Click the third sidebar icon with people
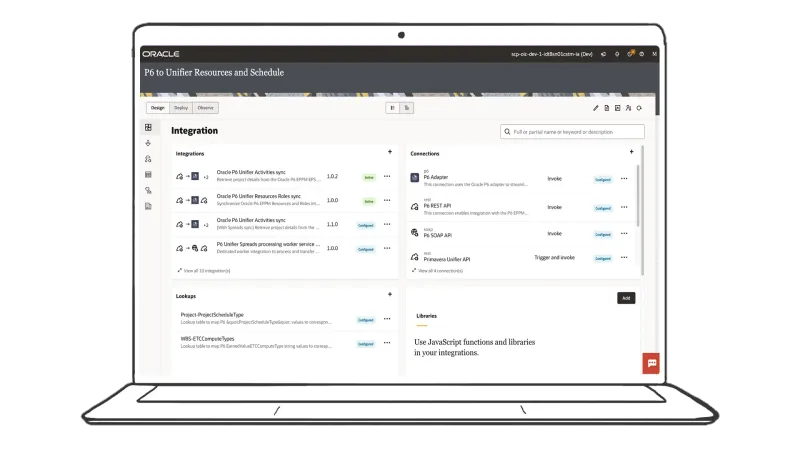 tap(148, 159)
